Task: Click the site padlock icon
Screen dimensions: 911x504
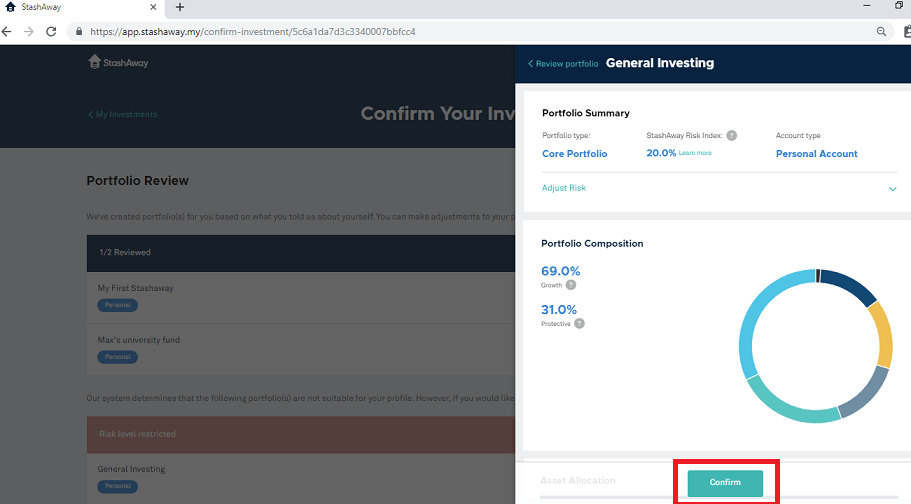Action: click(x=79, y=32)
